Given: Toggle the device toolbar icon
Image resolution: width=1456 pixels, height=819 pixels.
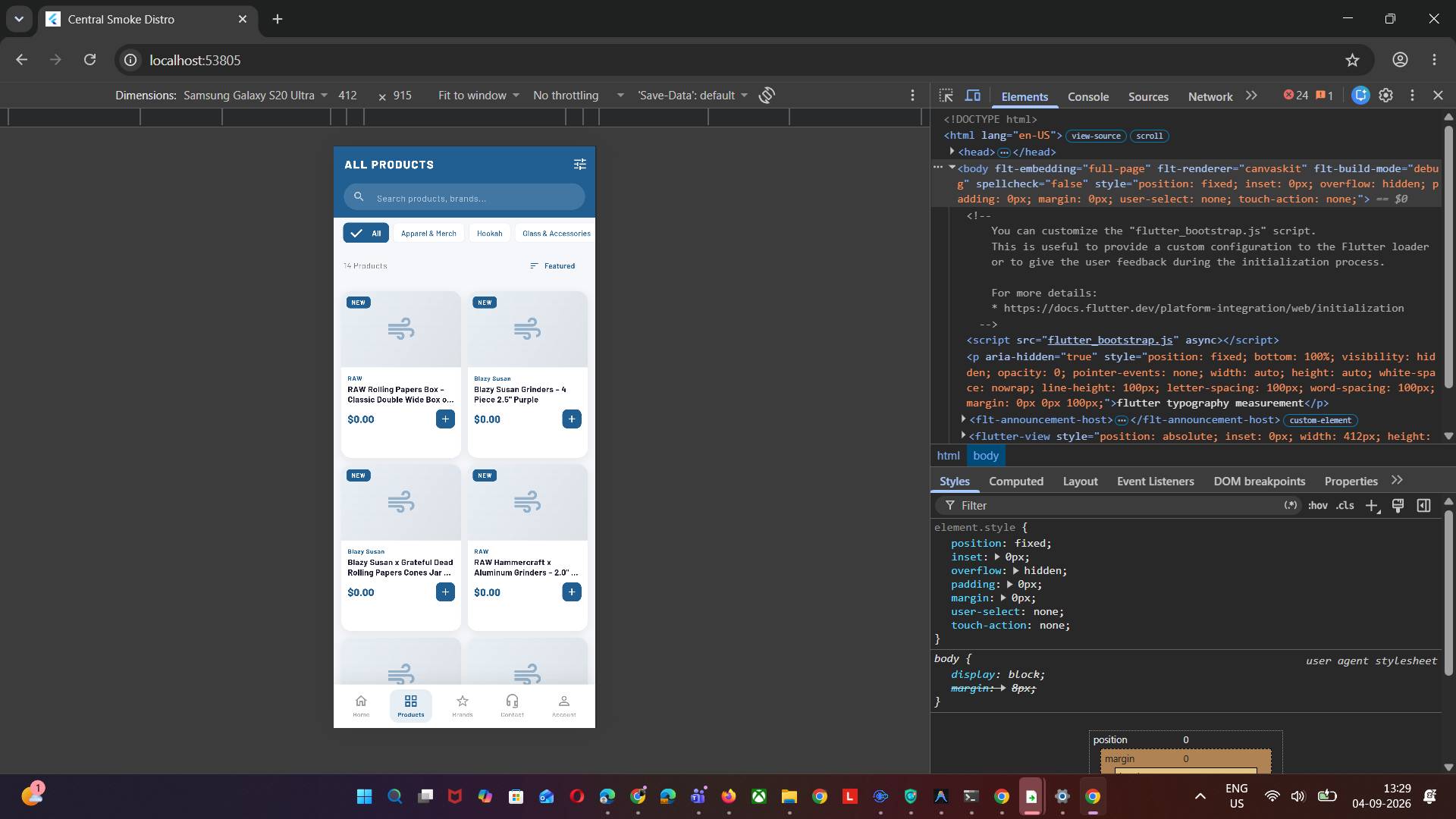Looking at the screenshot, I should 972,96.
